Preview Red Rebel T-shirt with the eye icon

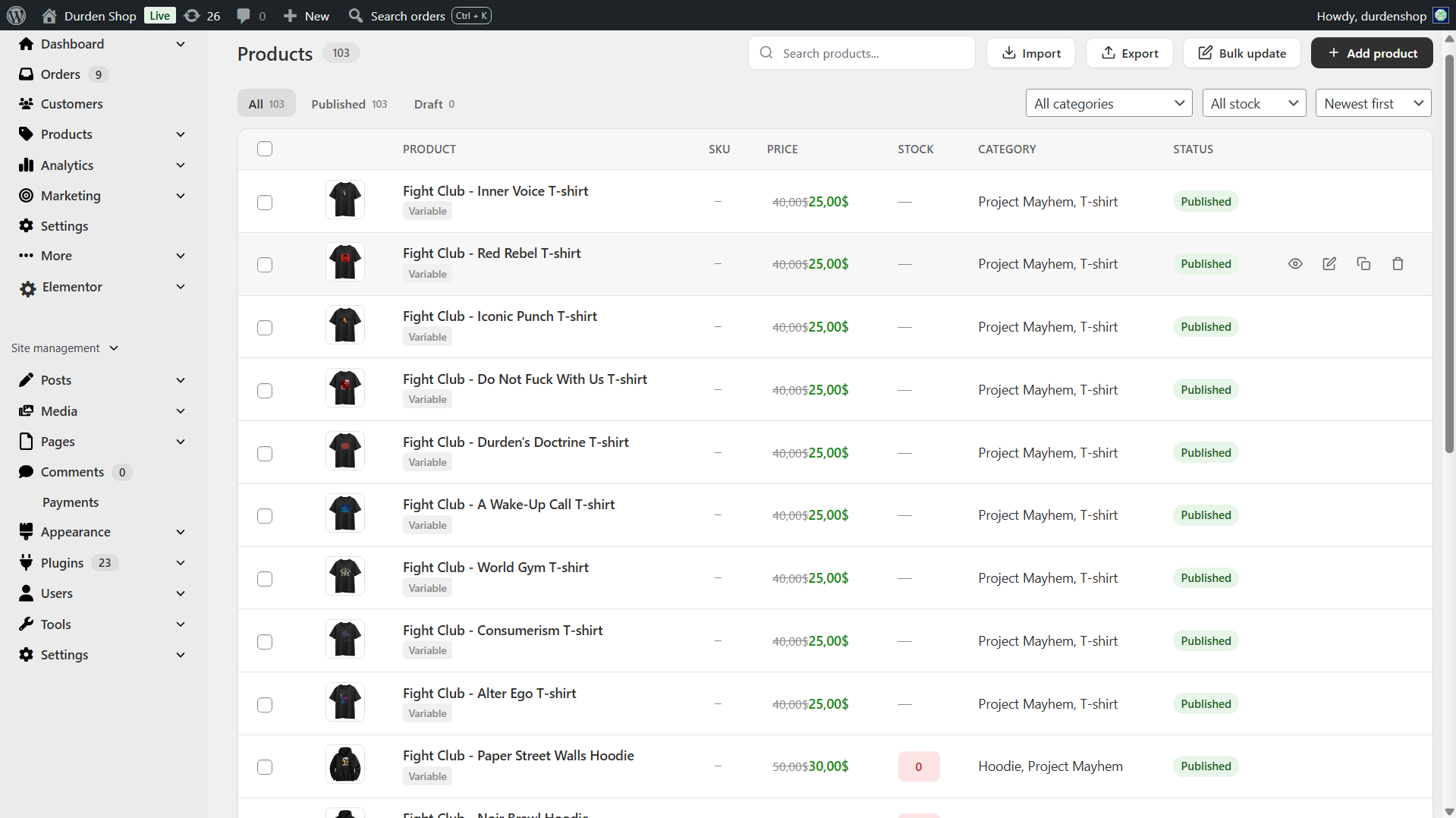click(x=1295, y=263)
